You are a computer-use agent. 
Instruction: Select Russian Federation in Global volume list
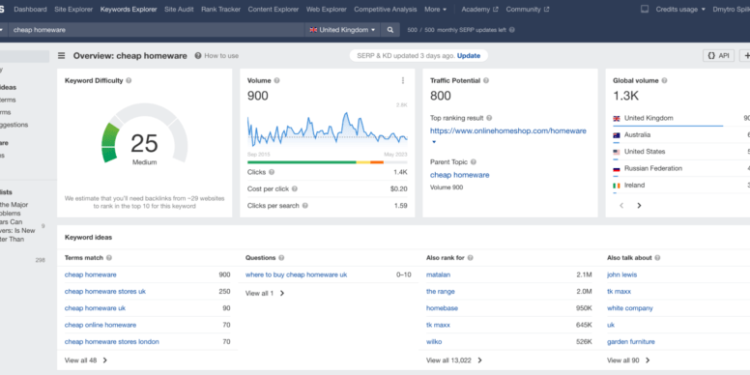pyautogui.click(x=653, y=168)
